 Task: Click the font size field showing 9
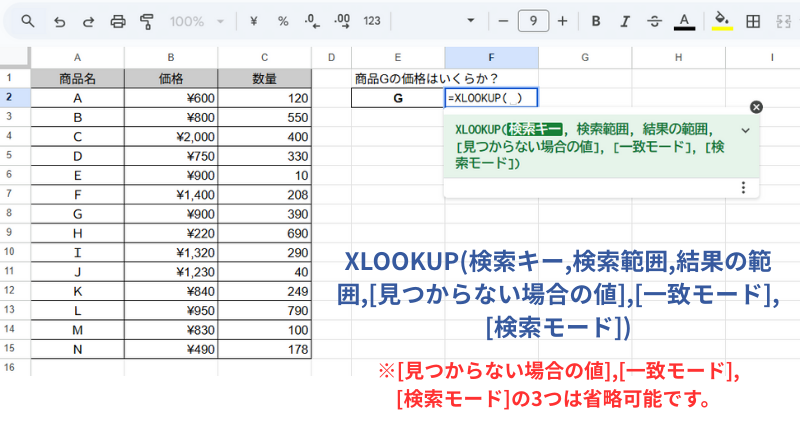tap(533, 21)
